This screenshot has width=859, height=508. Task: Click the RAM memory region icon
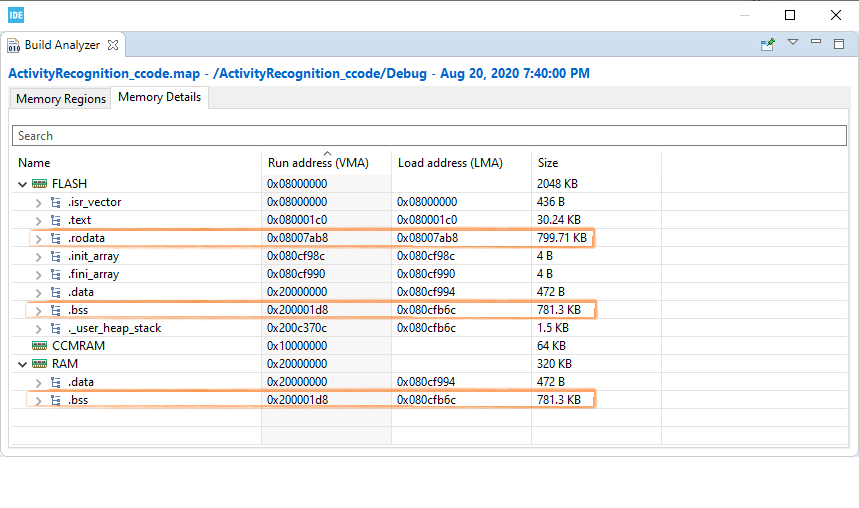click(x=40, y=364)
